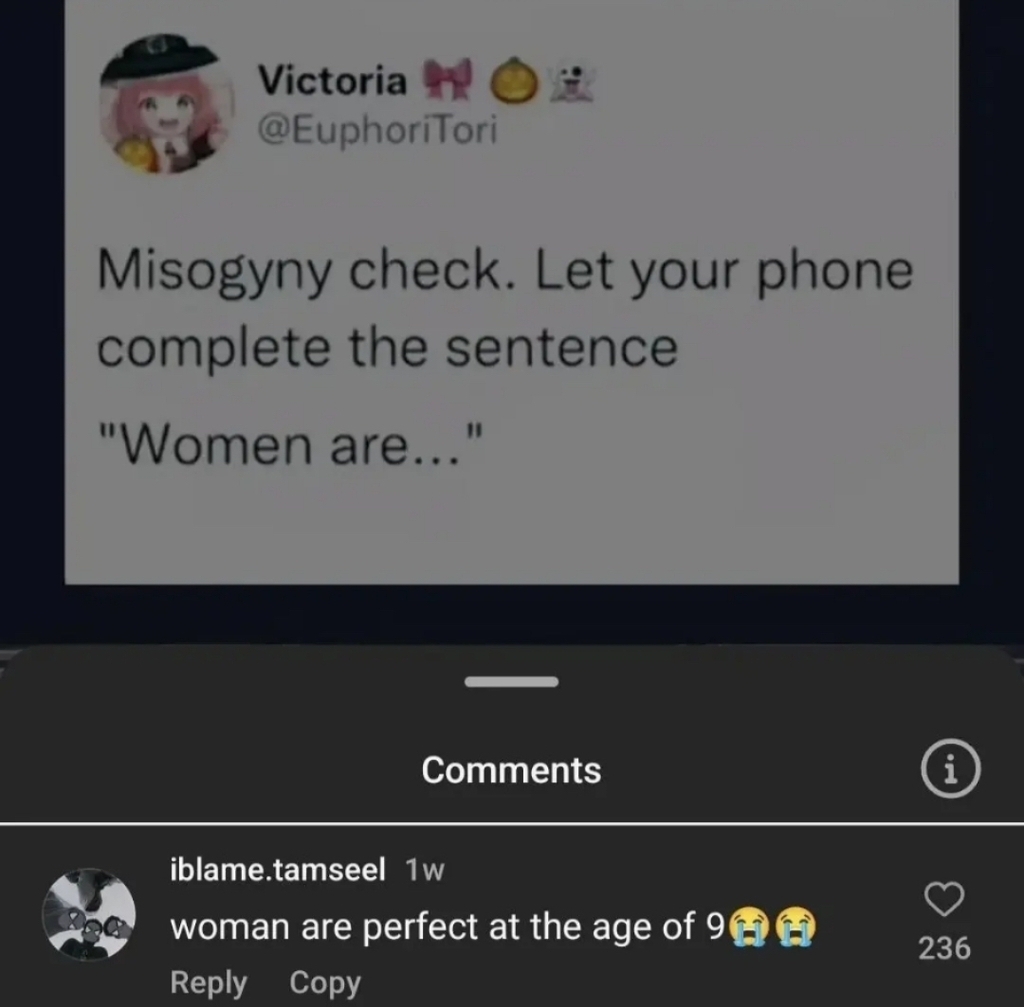The height and width of the screenshot is (1007, 1024).
Task: Tap the Victoria display name
Action: coord(332,80)
